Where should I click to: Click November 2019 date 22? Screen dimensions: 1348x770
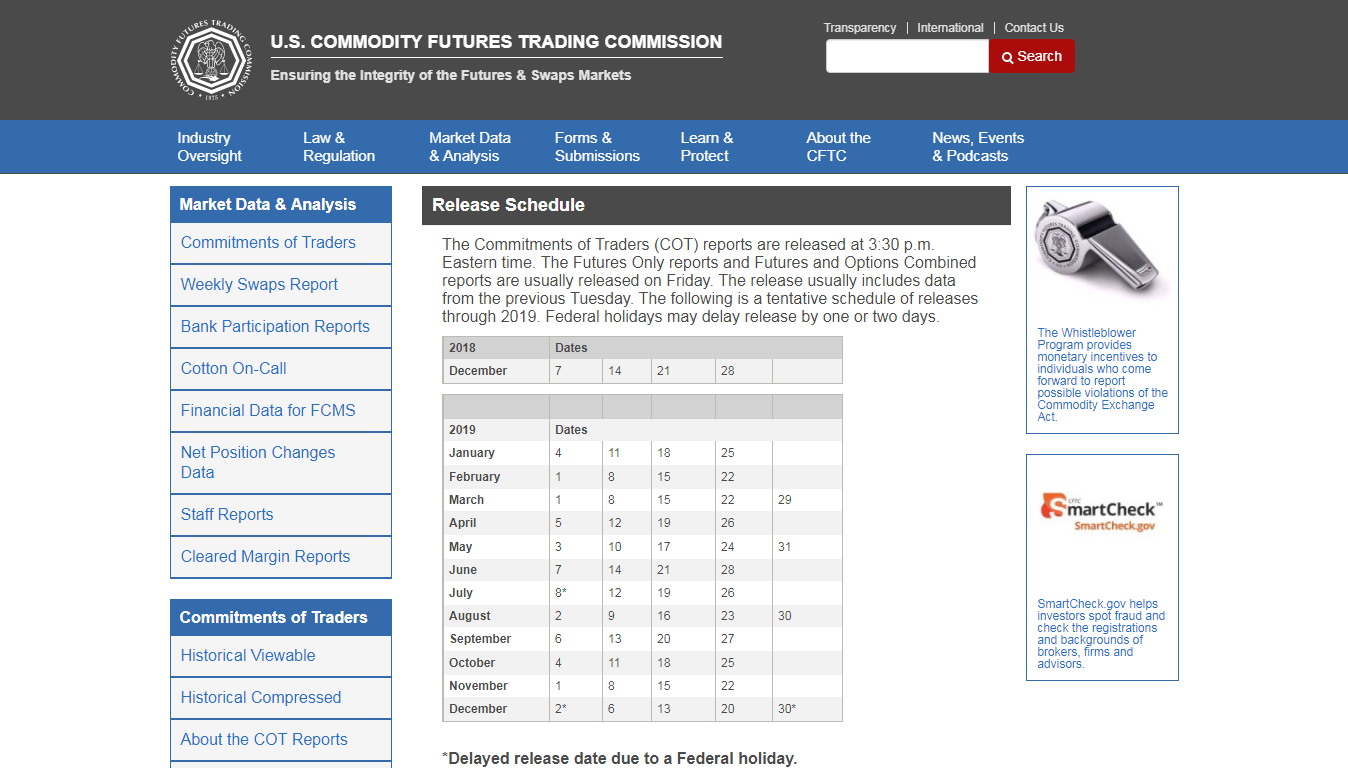[728, 686]
